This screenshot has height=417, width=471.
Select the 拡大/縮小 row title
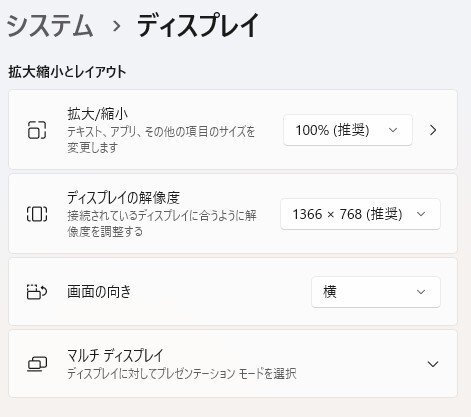coord(98,114)
